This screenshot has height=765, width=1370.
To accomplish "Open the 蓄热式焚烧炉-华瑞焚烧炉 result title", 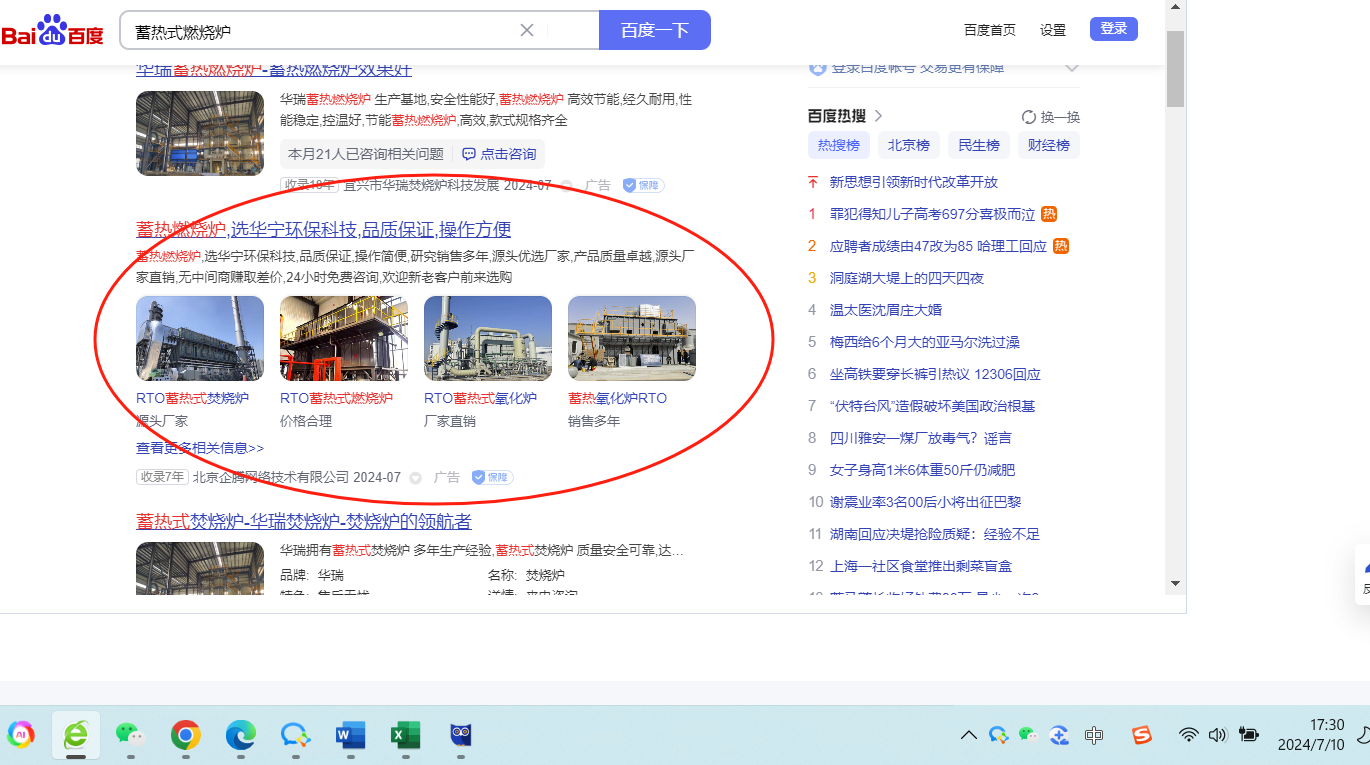I will click(x=304, y=521).
